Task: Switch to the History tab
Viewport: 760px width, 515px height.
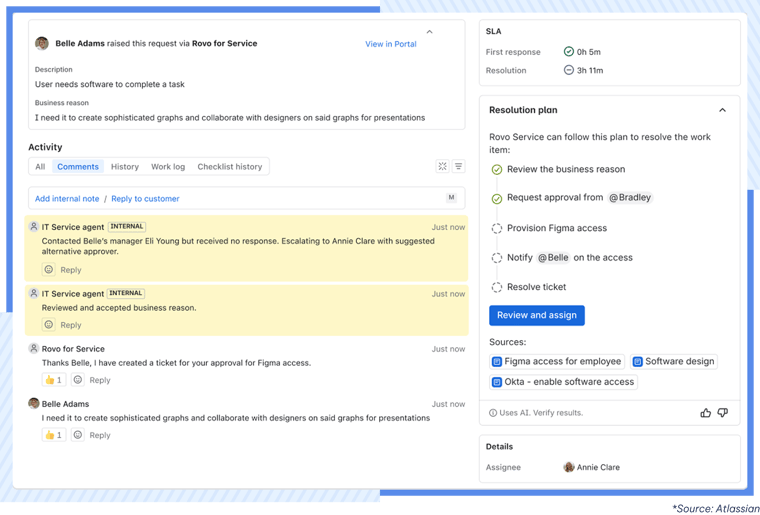Action: [125, 167]
